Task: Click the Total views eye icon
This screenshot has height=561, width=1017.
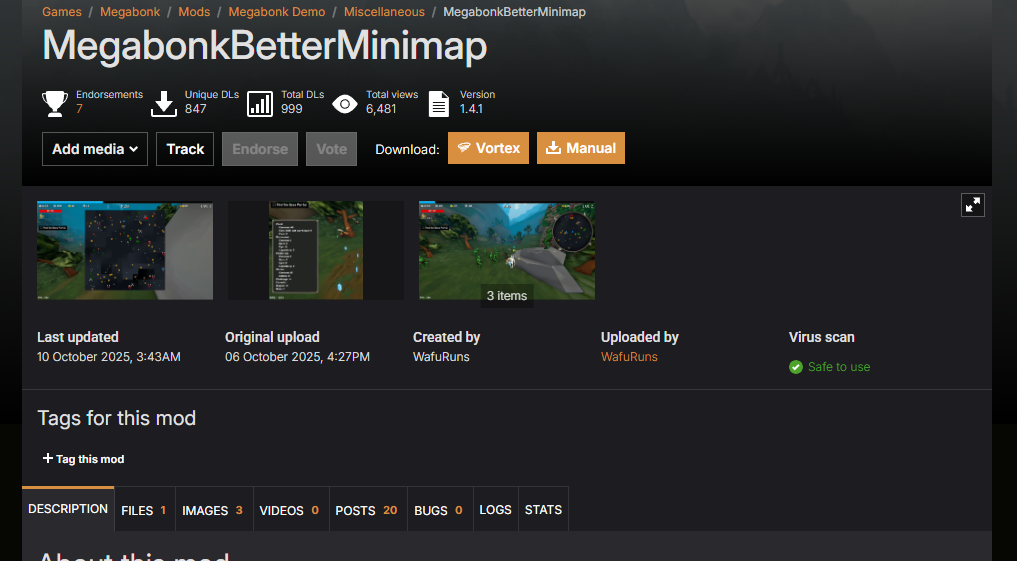Action: [x=344, y=104]
